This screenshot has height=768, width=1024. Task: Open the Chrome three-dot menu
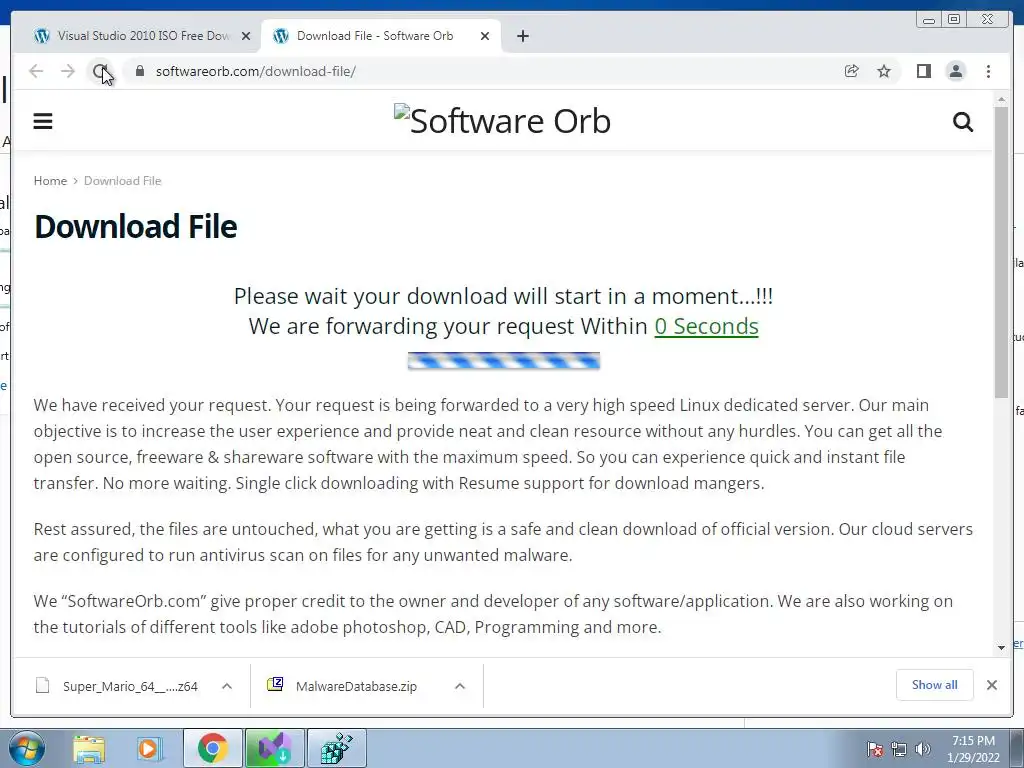[988, 71]
